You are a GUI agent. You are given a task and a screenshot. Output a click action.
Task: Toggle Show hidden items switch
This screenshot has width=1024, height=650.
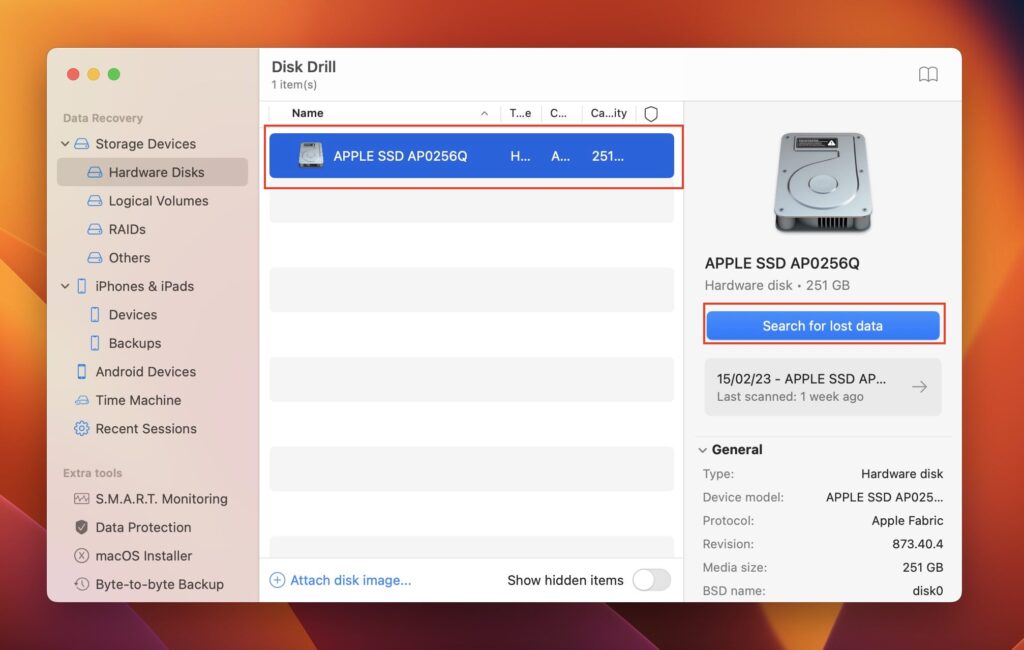tap(652, 580)
